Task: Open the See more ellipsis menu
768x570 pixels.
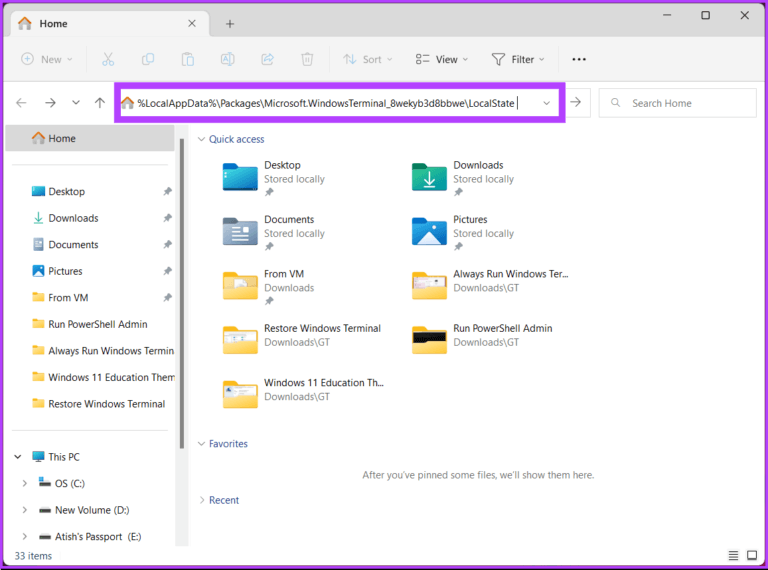Action: [x=579, y=59]
